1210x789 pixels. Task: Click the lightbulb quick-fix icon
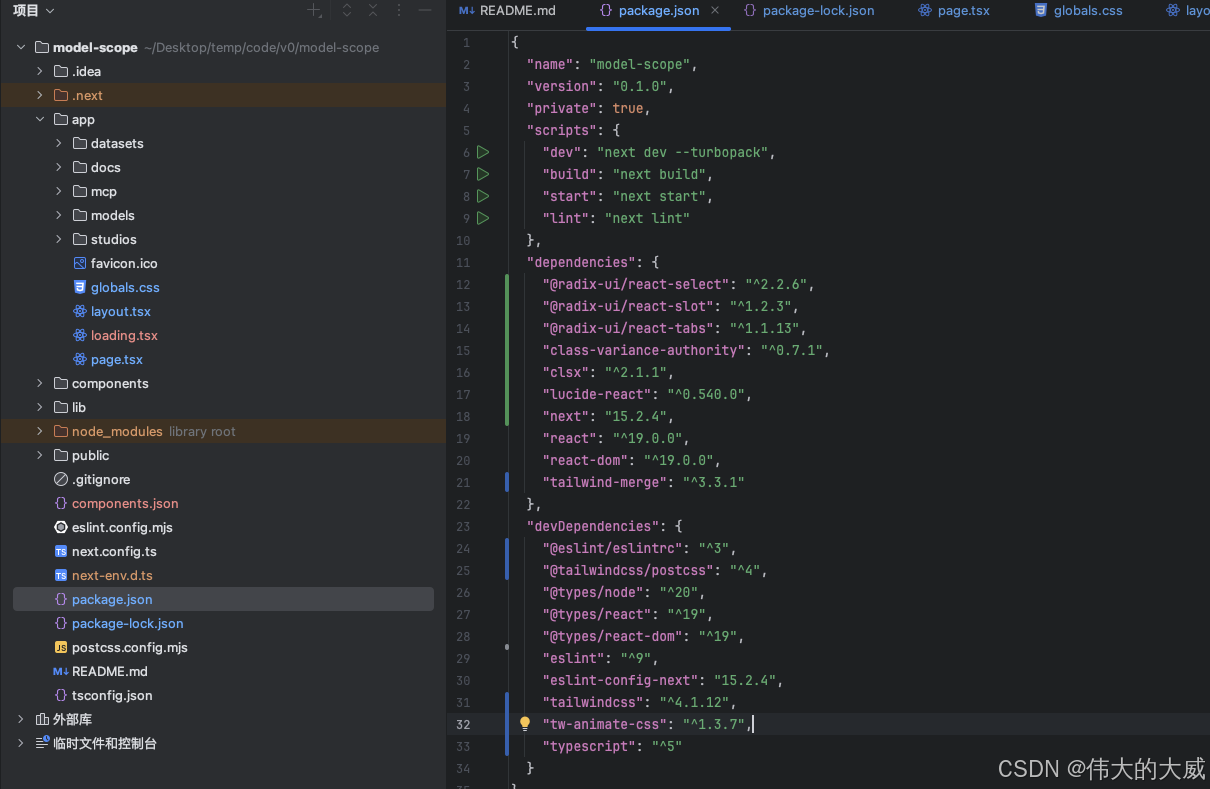[524, 723]
